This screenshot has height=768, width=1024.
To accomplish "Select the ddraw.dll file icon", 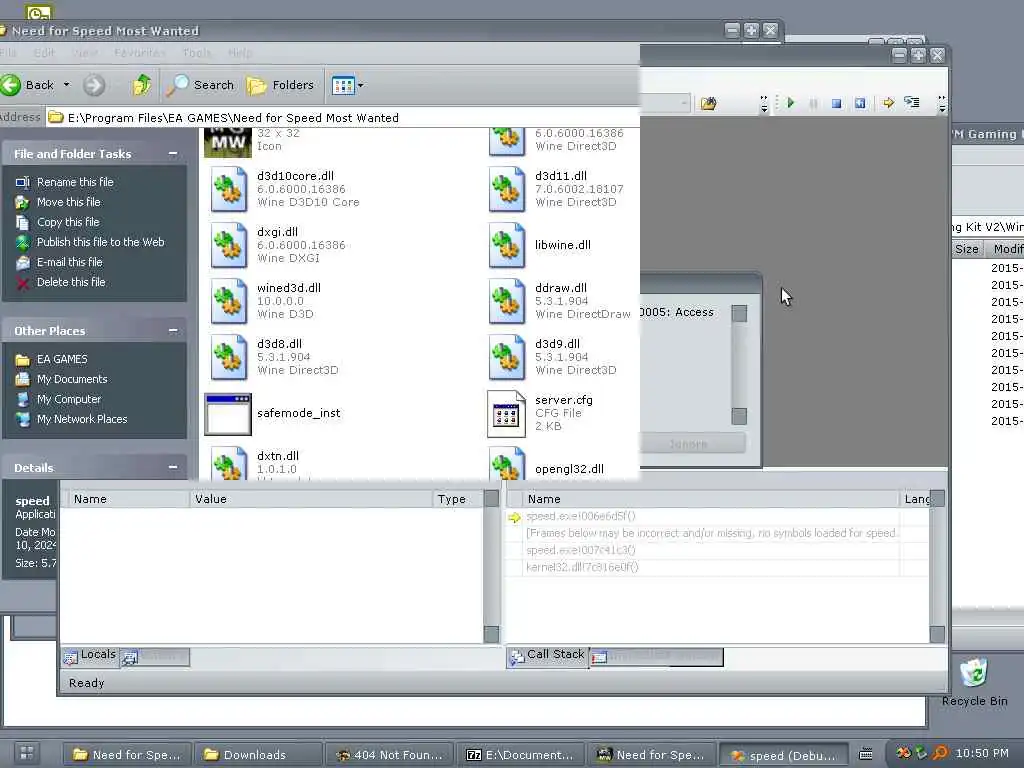I will point(506,301).
